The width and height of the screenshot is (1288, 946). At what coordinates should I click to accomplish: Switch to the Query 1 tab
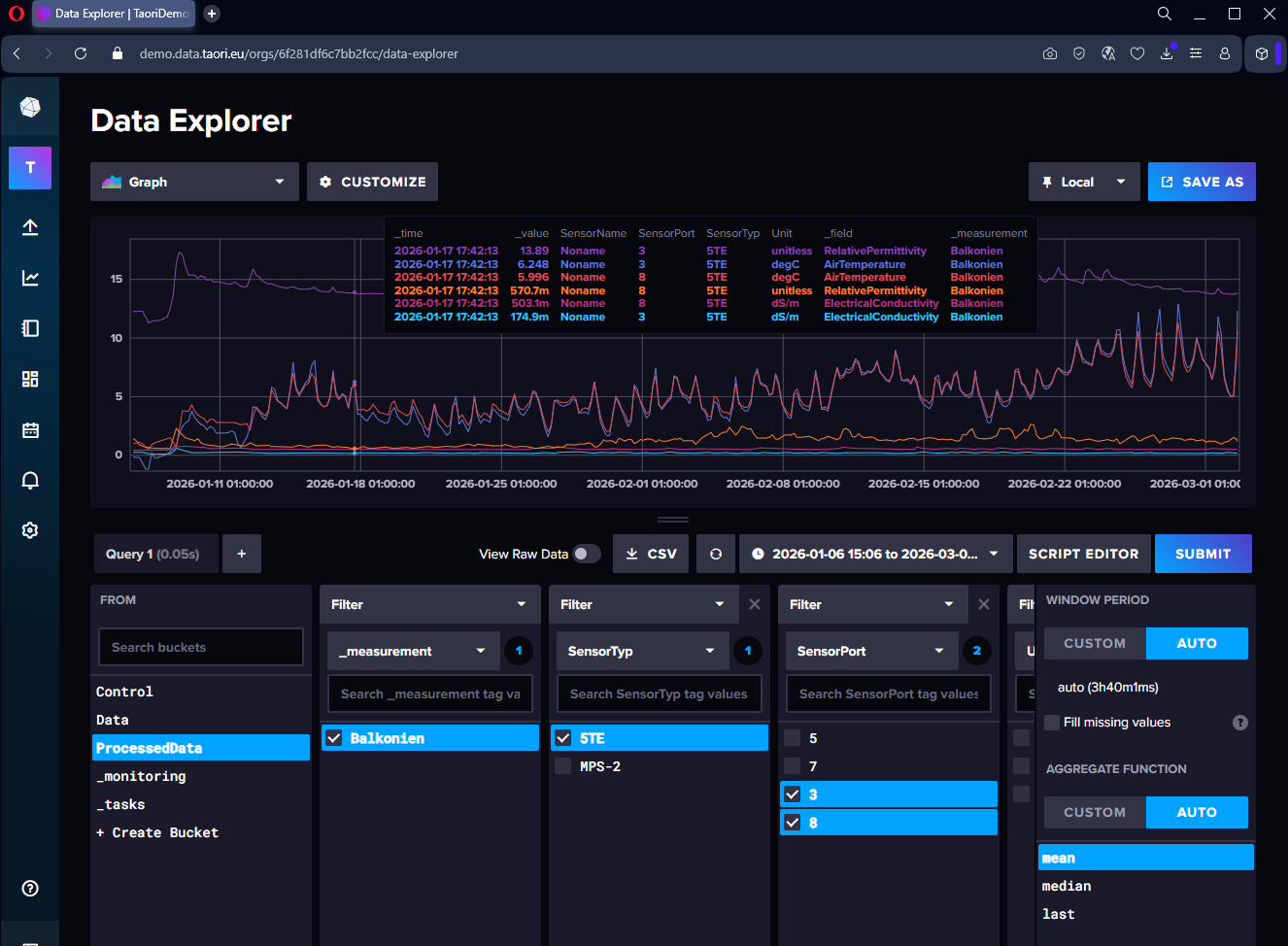click(x=153, y=554)
